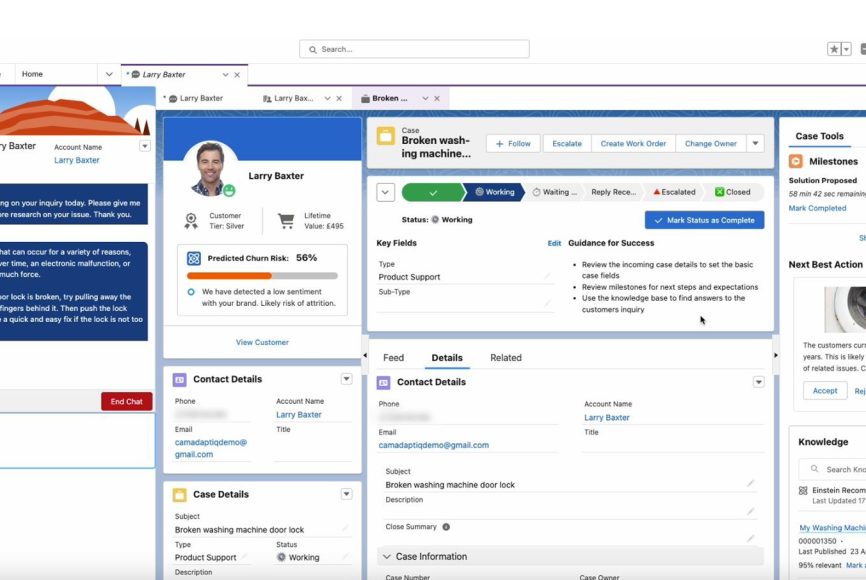Click the global Search field

(415, 49)
